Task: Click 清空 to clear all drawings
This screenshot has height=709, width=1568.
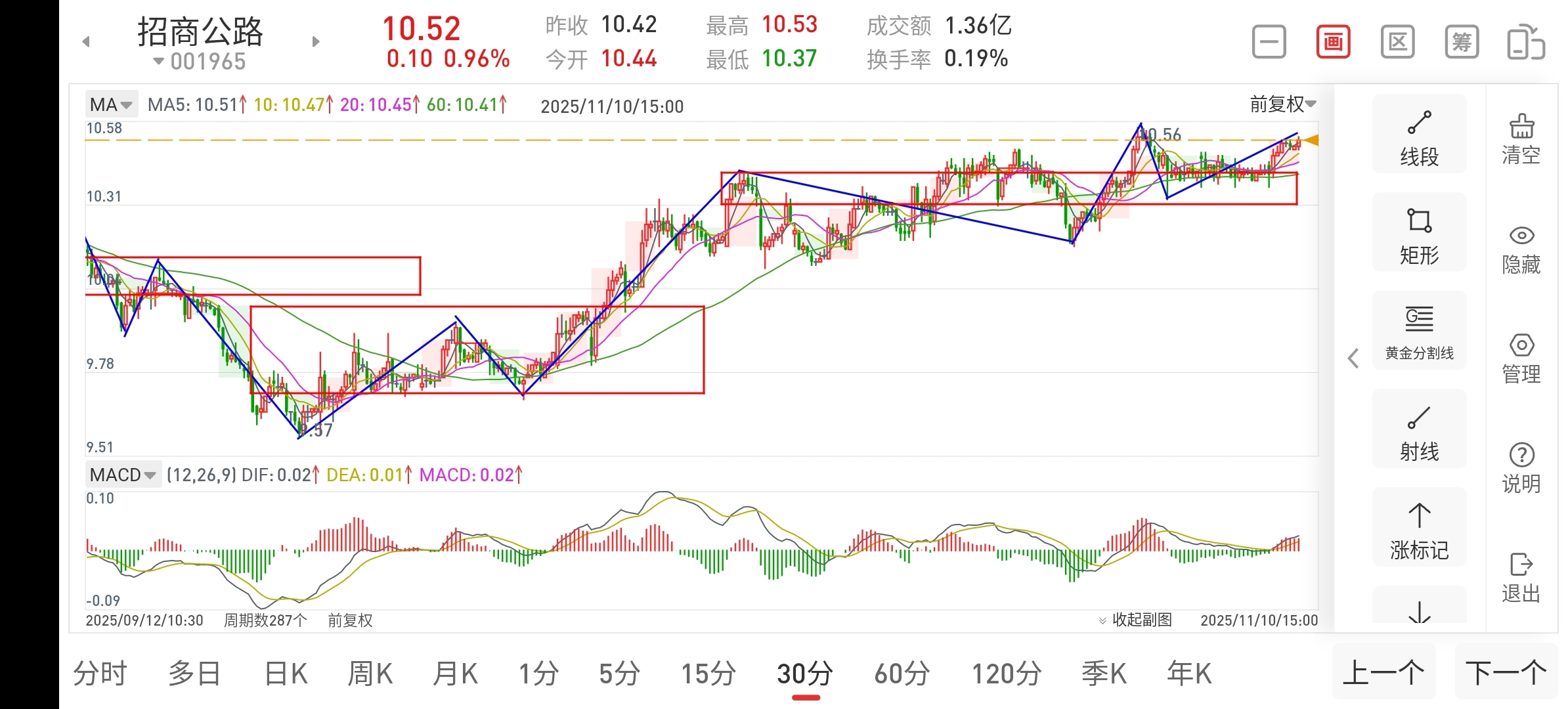Action: tap(1521, 138)
